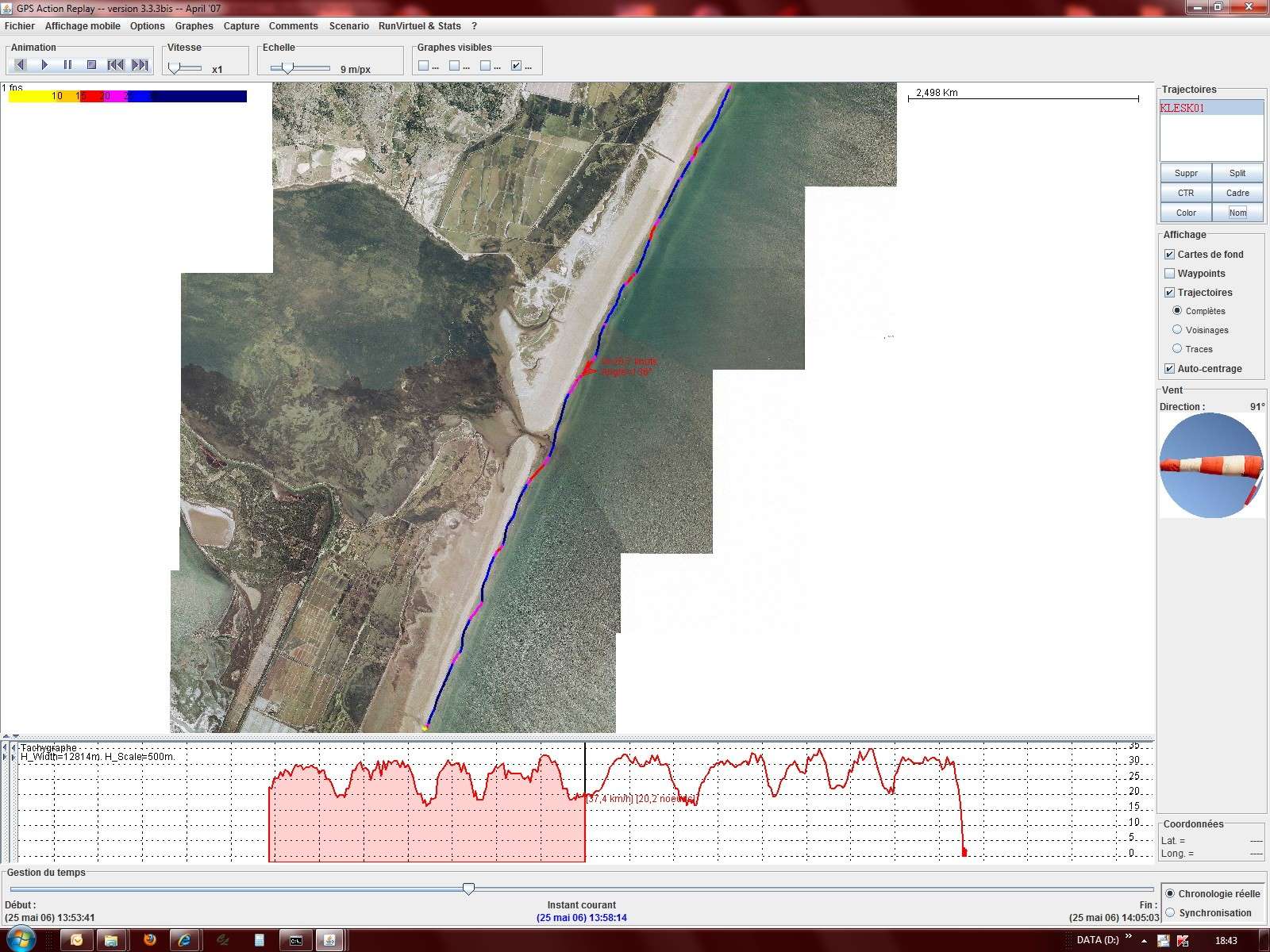Uncheck the fourth Graphes visibles checkbox
The width and height of the screenshot is (1270, 952).
(517, 66)
